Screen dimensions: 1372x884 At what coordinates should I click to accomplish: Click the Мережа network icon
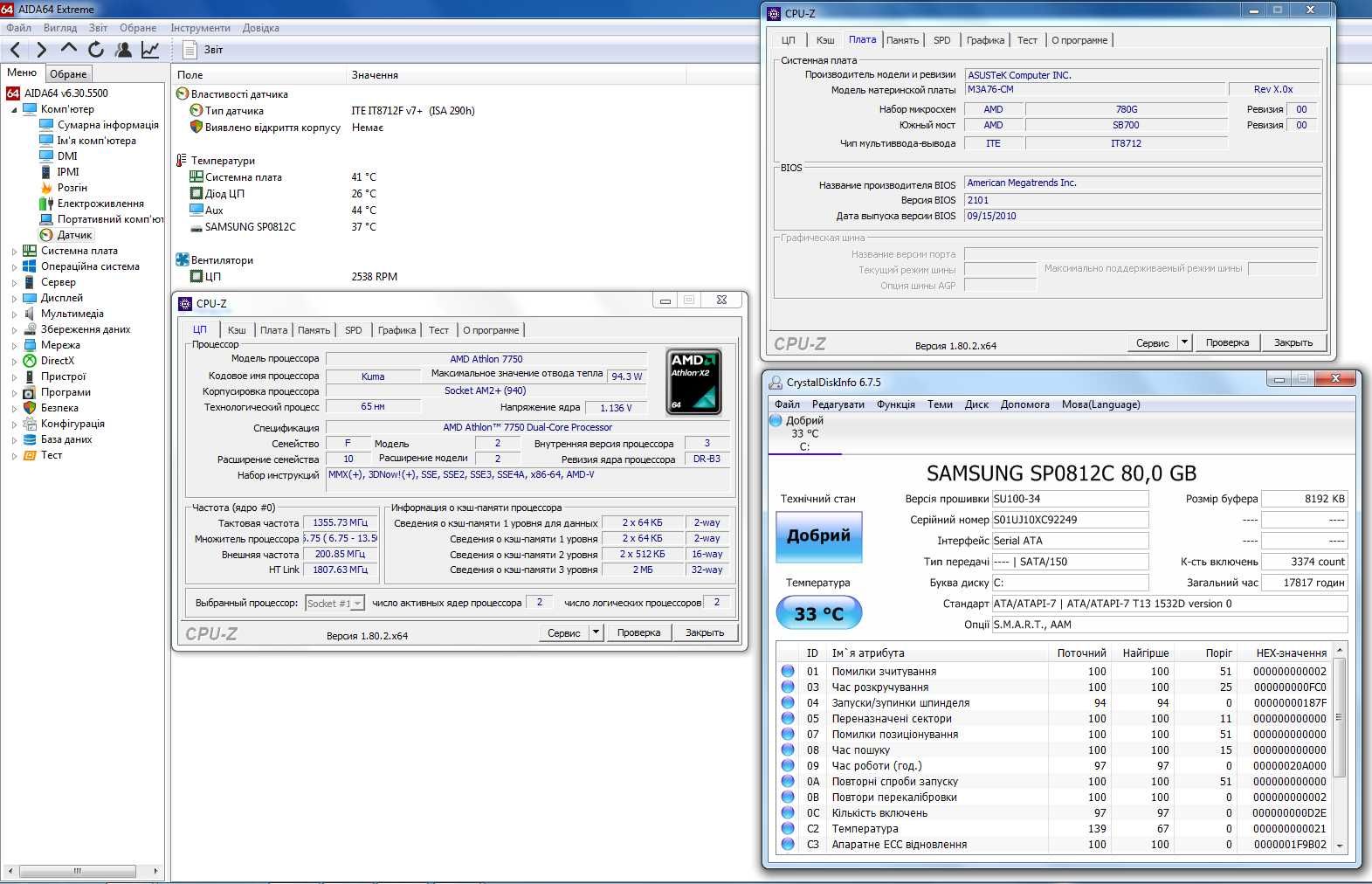pyautogui.click(x=29, y=345)
